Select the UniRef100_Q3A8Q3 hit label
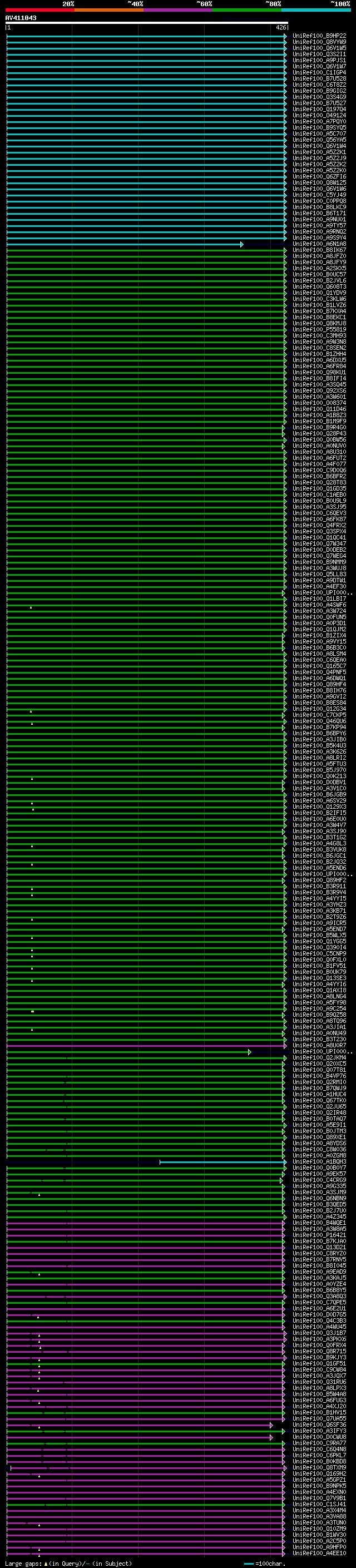The image size is (356, 1568). pyautogui.click(x=319, y=1296)
